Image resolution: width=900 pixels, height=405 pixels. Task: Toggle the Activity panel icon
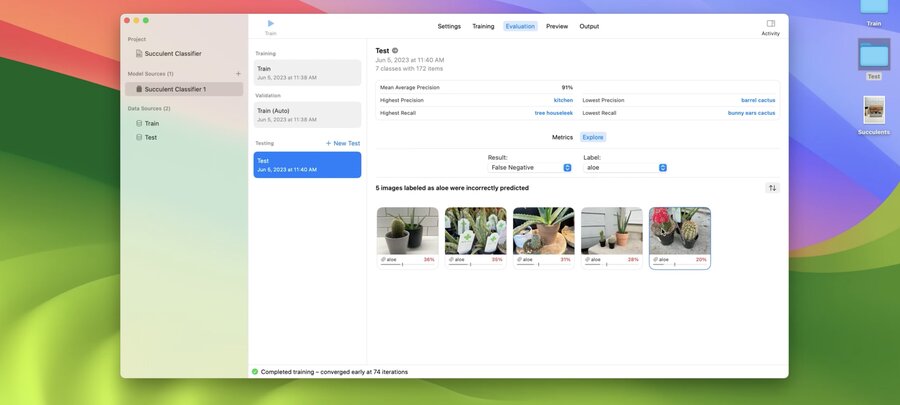point(771,24)
